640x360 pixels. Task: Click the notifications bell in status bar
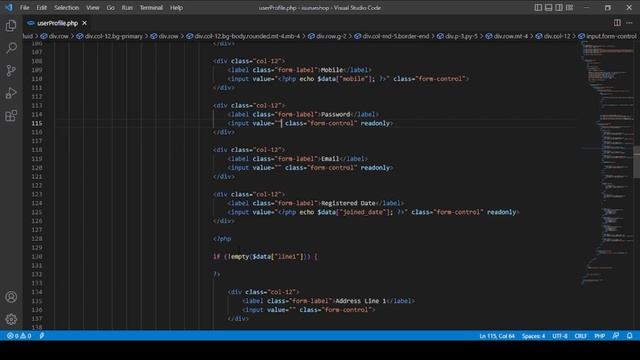pos(629,336)
